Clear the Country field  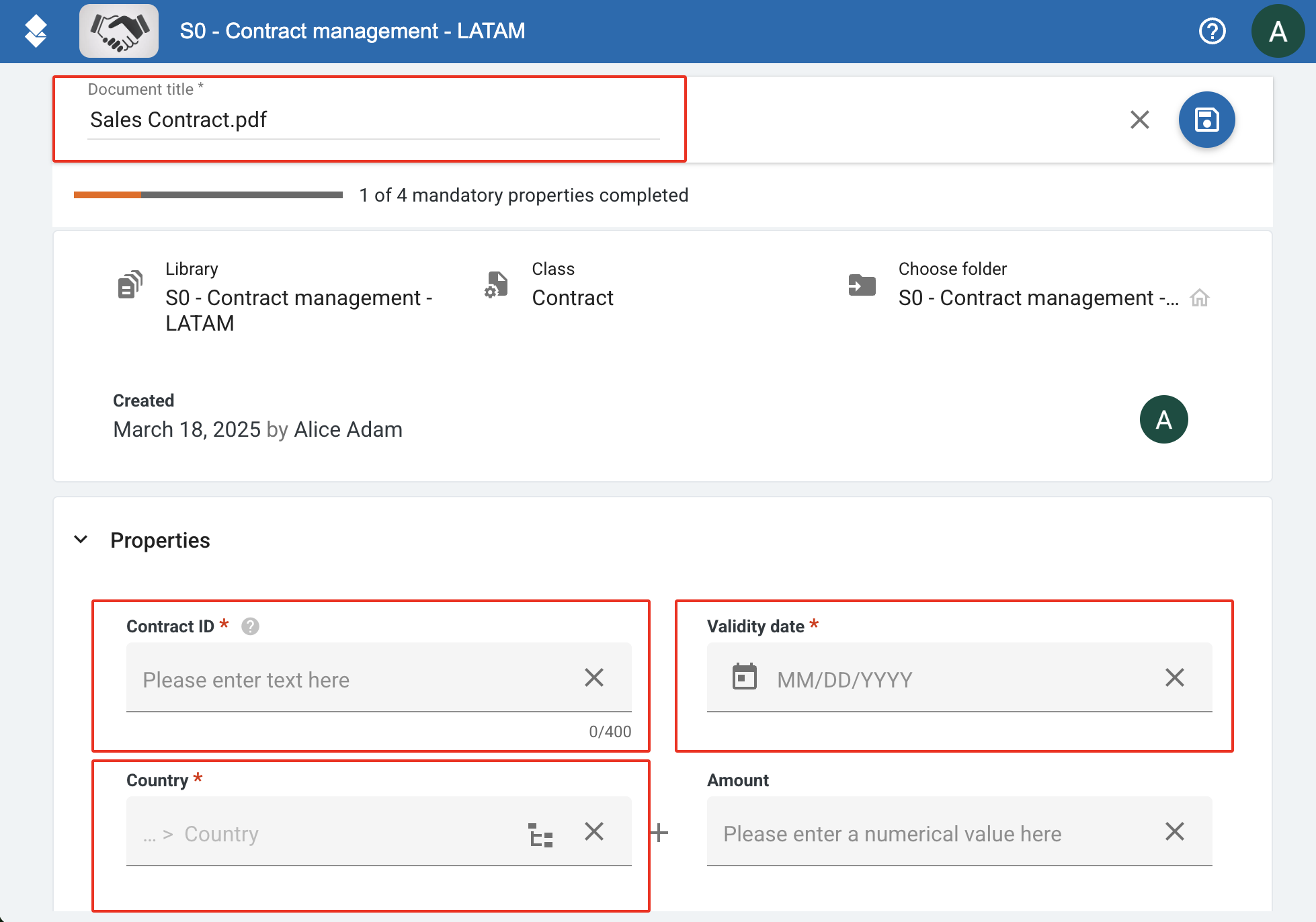tap(594, 832)
